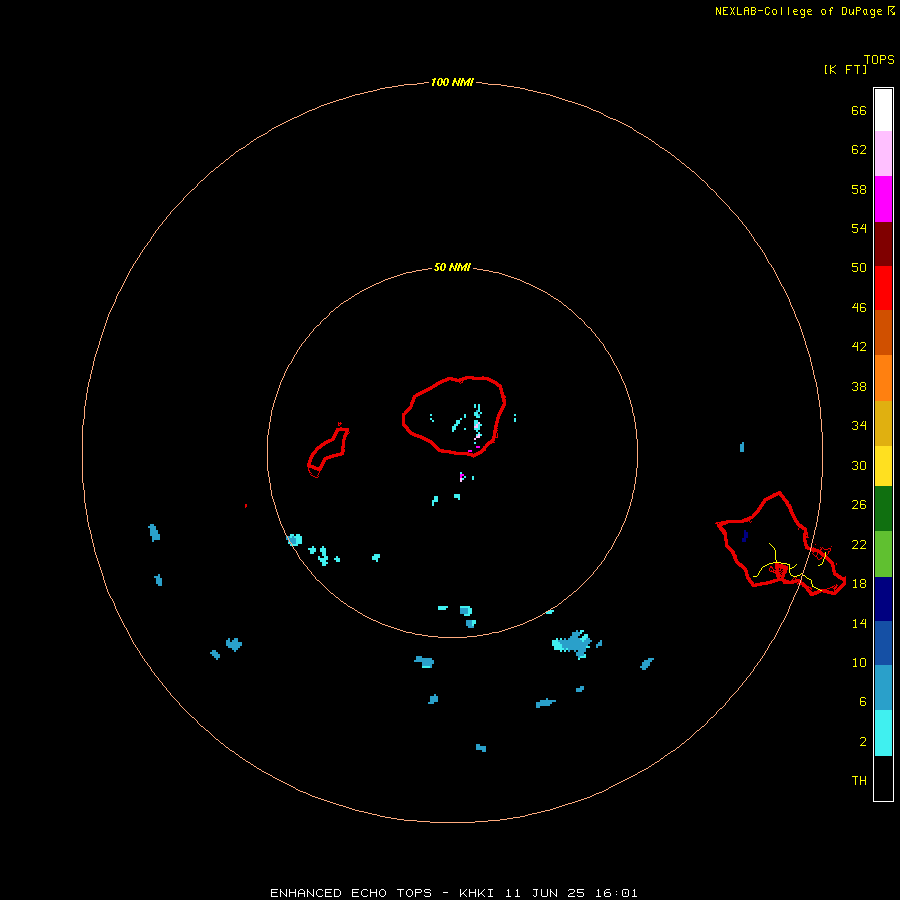Click the 22 legend value label
This screenshot has width=900, height=900.
(x=859, y=544)
